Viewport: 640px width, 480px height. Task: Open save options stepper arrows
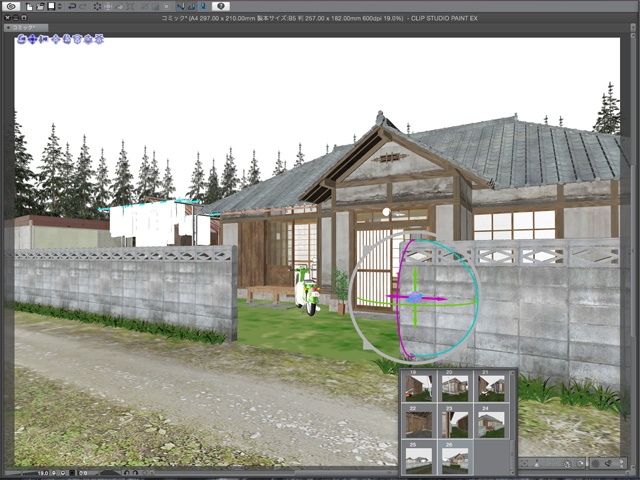(x=60, y=7)
